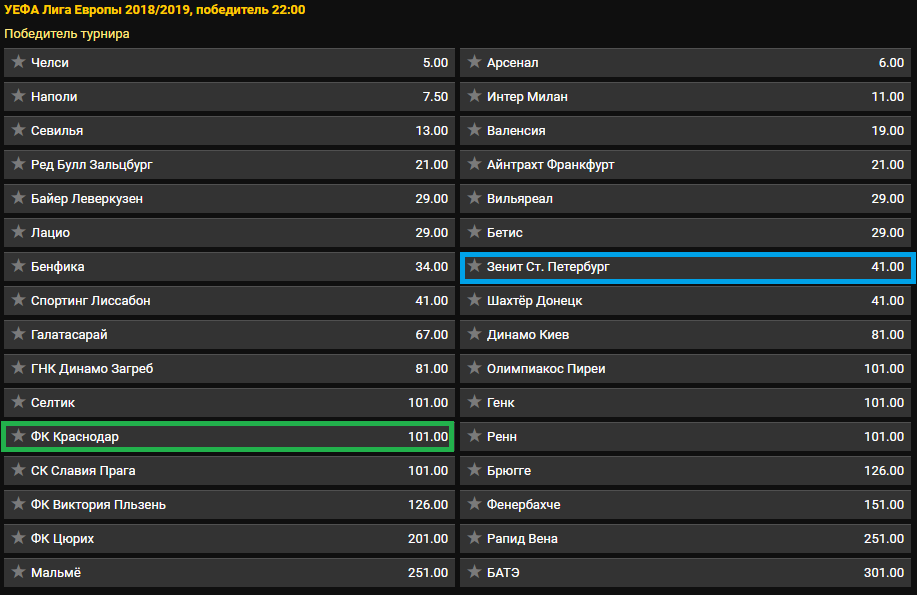
Task: Click the Победитель турнира market heading
Action: pyautogui.click(x=67, y=33)
